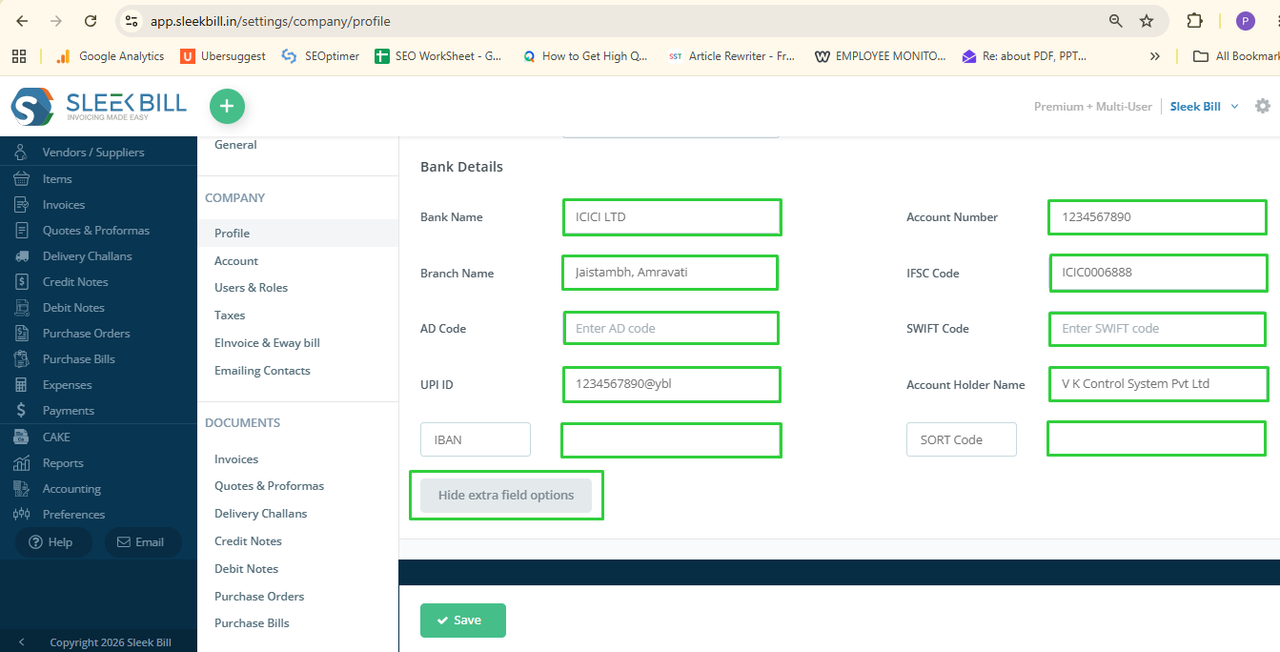Open General settings item
1280x652 pixels.
tap(236, 145)
